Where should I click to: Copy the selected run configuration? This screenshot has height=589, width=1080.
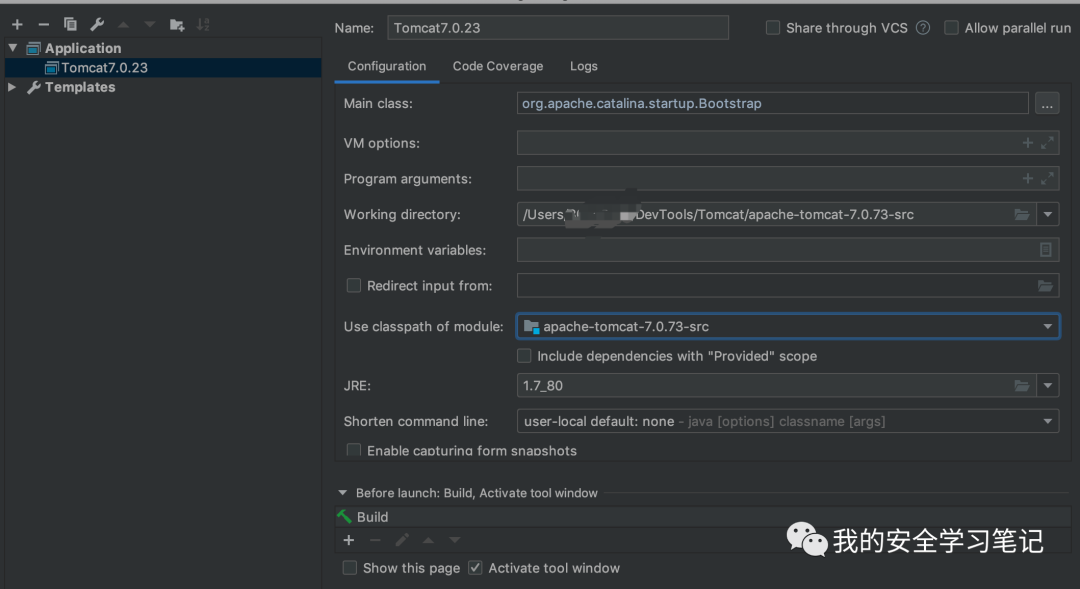[x=70, y=25]
